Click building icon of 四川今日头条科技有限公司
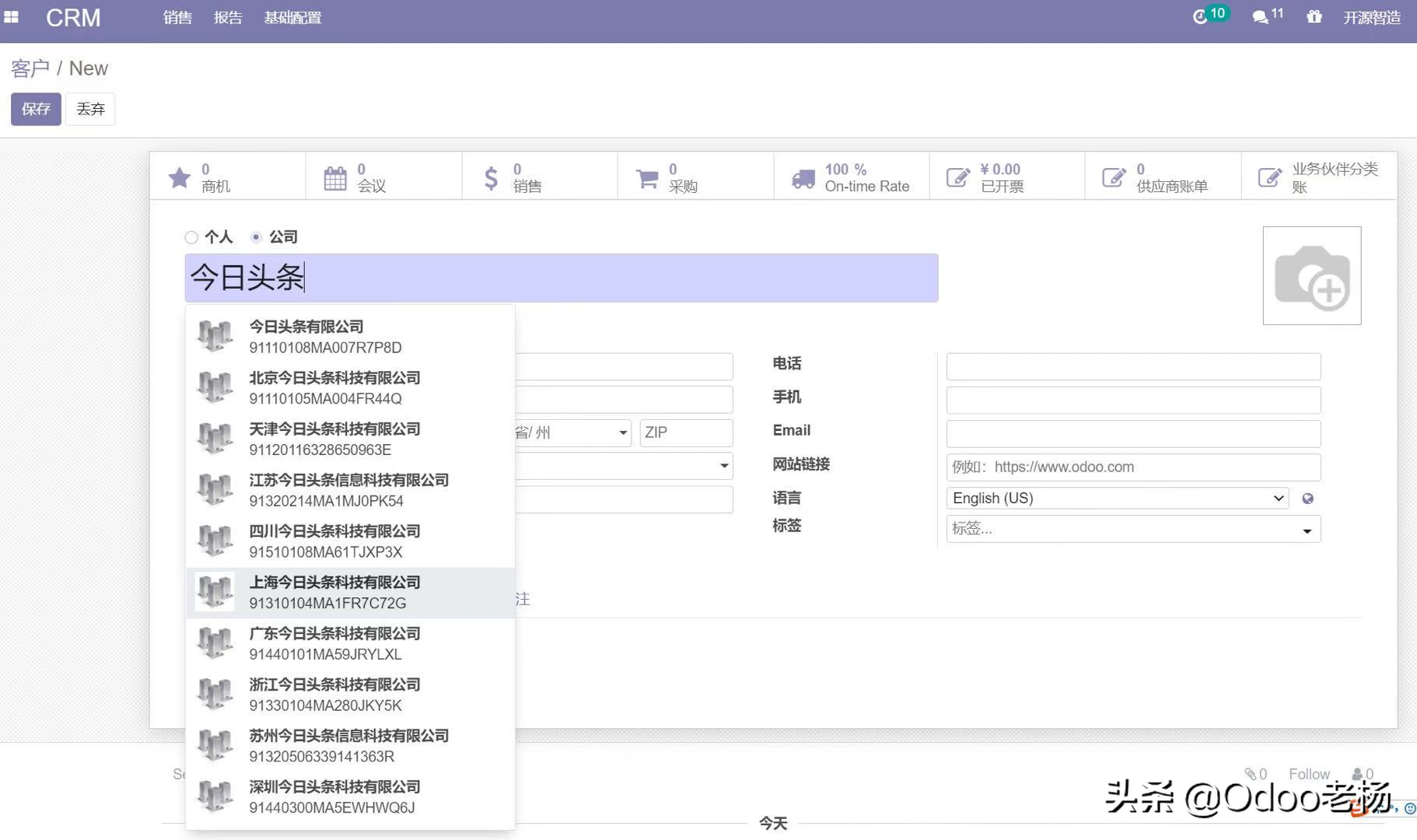Screen dimensions: 1417x840 [x=215, y=541]
